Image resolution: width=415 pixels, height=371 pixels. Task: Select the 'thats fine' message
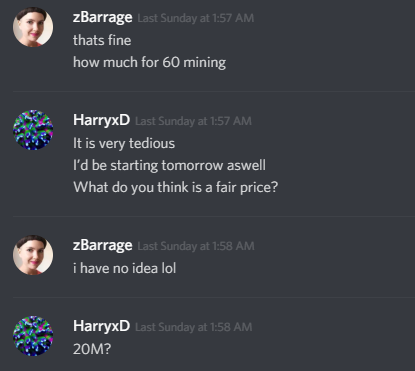pos(102,40)
